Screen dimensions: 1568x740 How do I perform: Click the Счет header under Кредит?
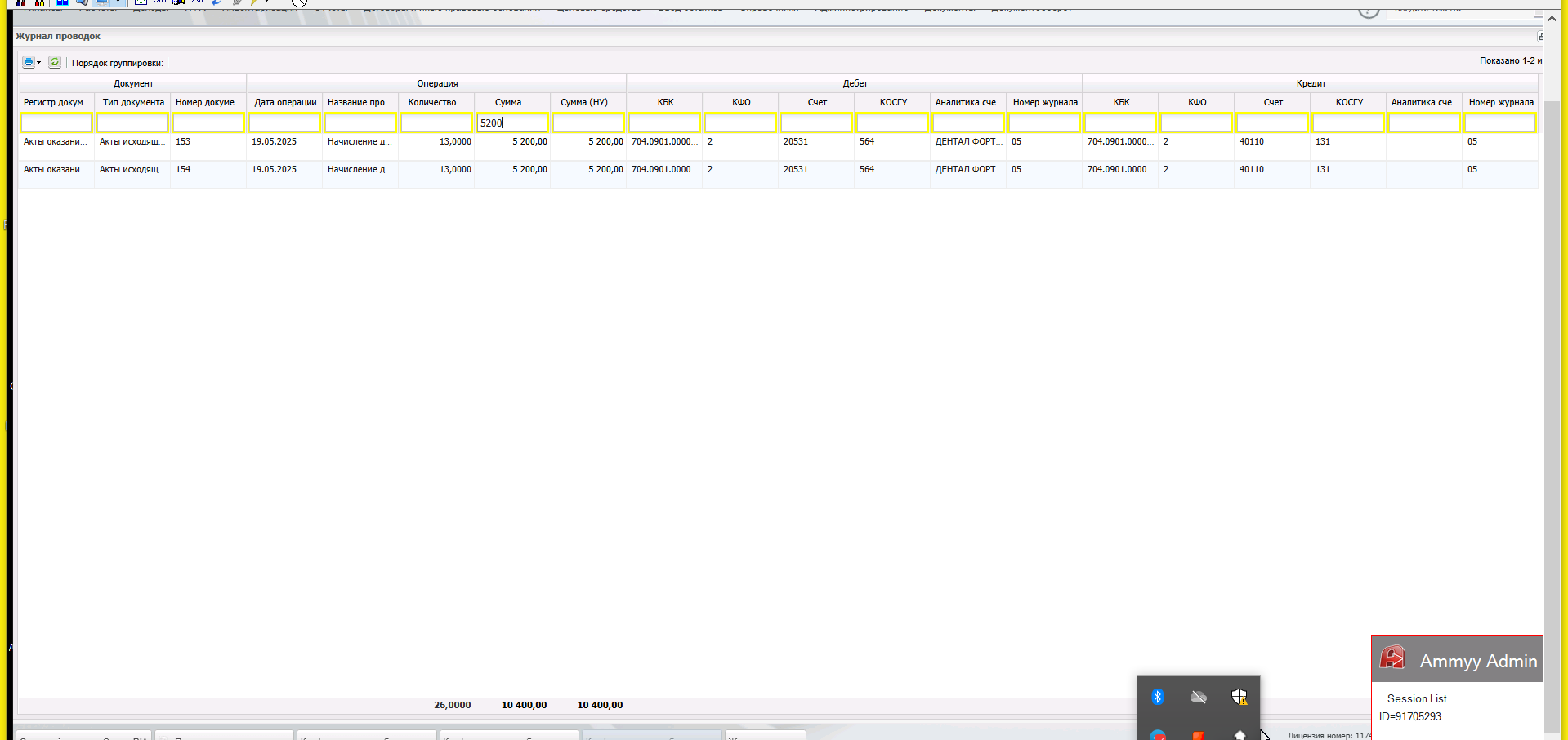1273,102
